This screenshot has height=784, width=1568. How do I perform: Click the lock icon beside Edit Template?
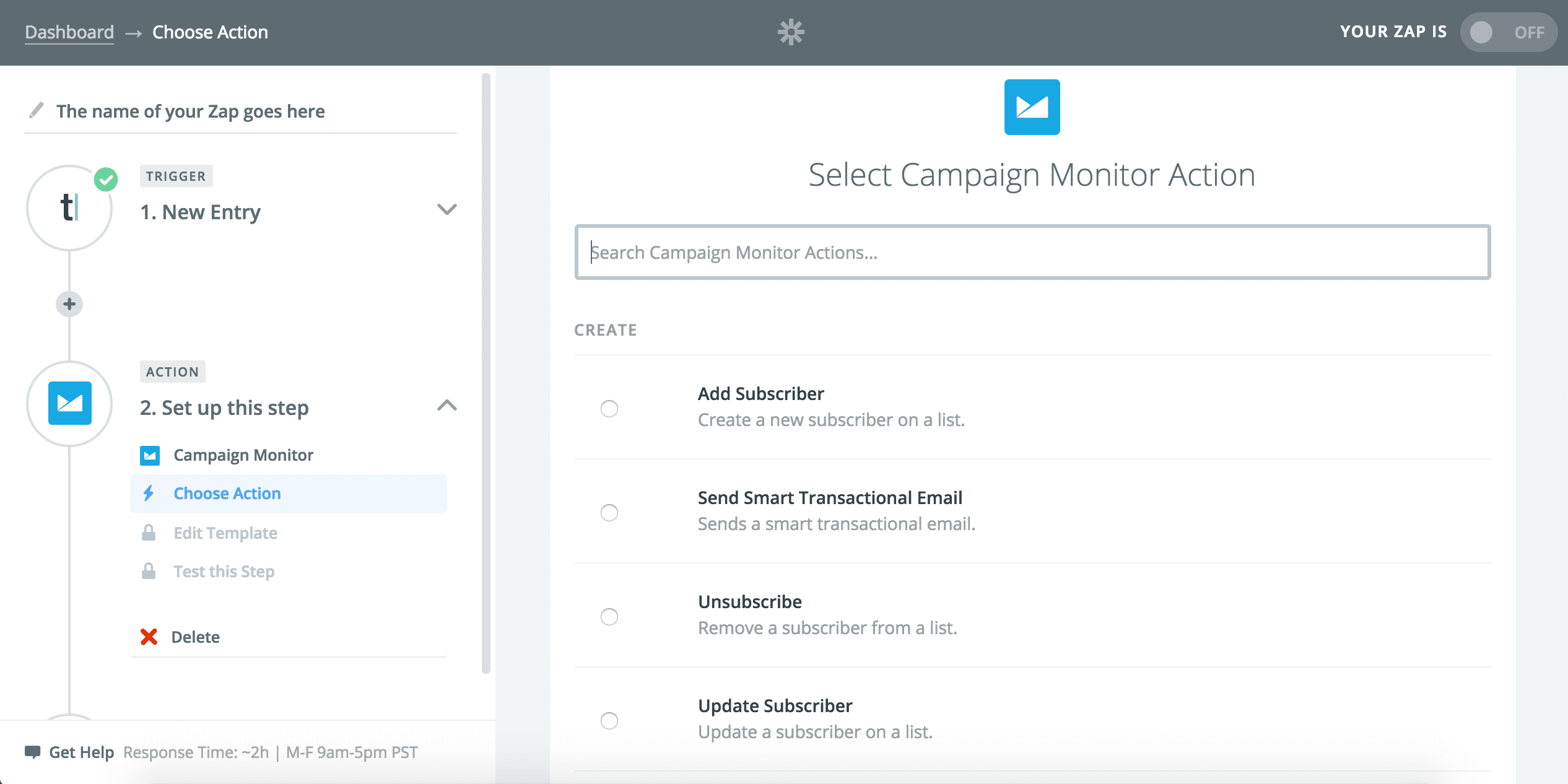pos(149,533)
